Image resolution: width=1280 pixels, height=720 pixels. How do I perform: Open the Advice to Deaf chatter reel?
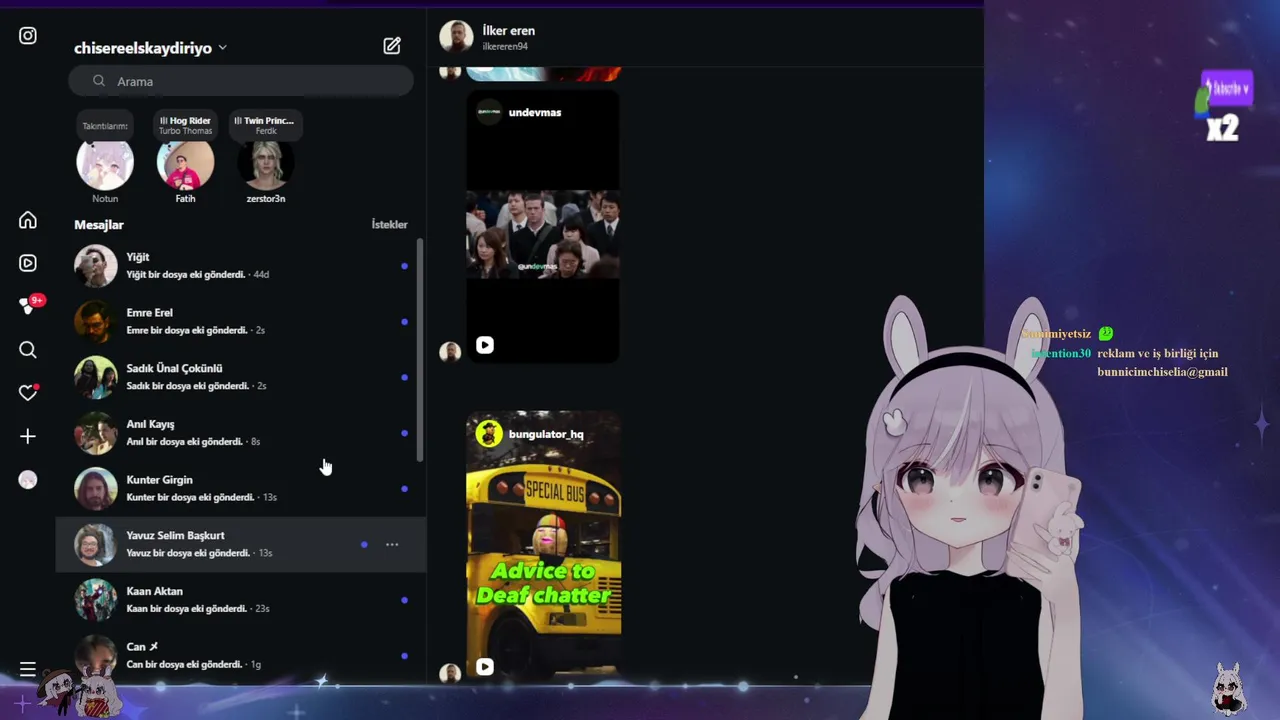[x=543, y=546]
